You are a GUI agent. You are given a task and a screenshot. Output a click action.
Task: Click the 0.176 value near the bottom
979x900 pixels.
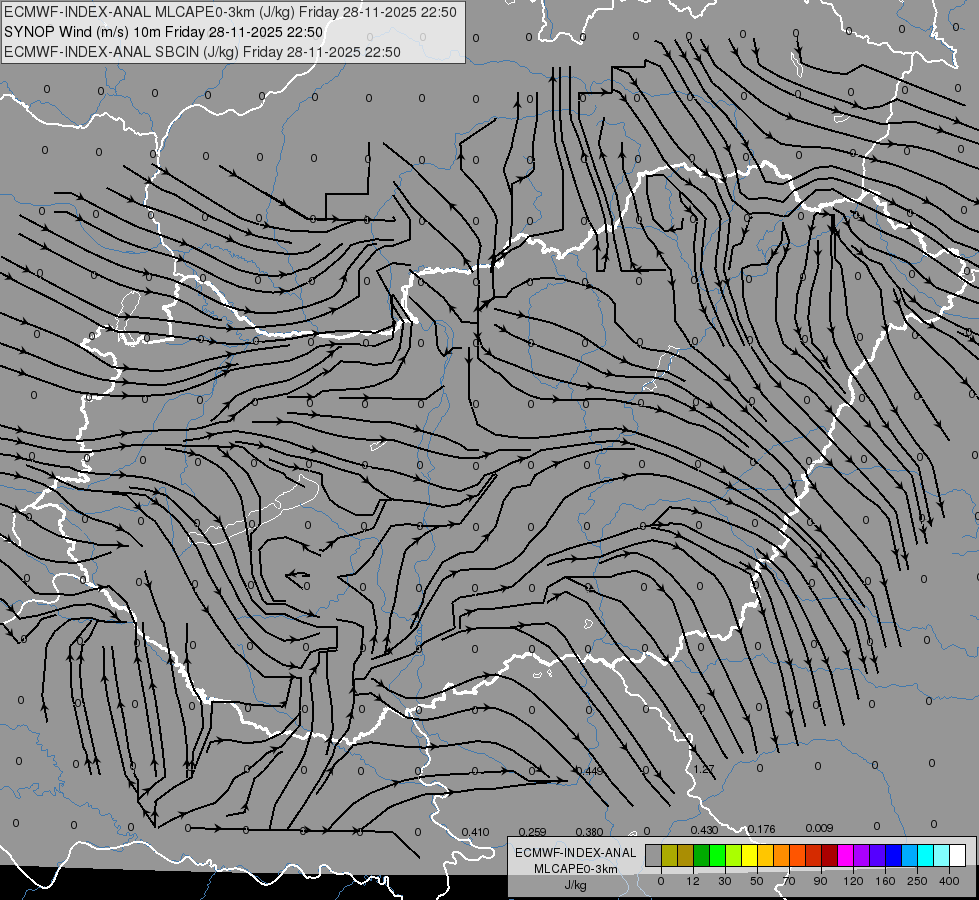tap(762, 829)
